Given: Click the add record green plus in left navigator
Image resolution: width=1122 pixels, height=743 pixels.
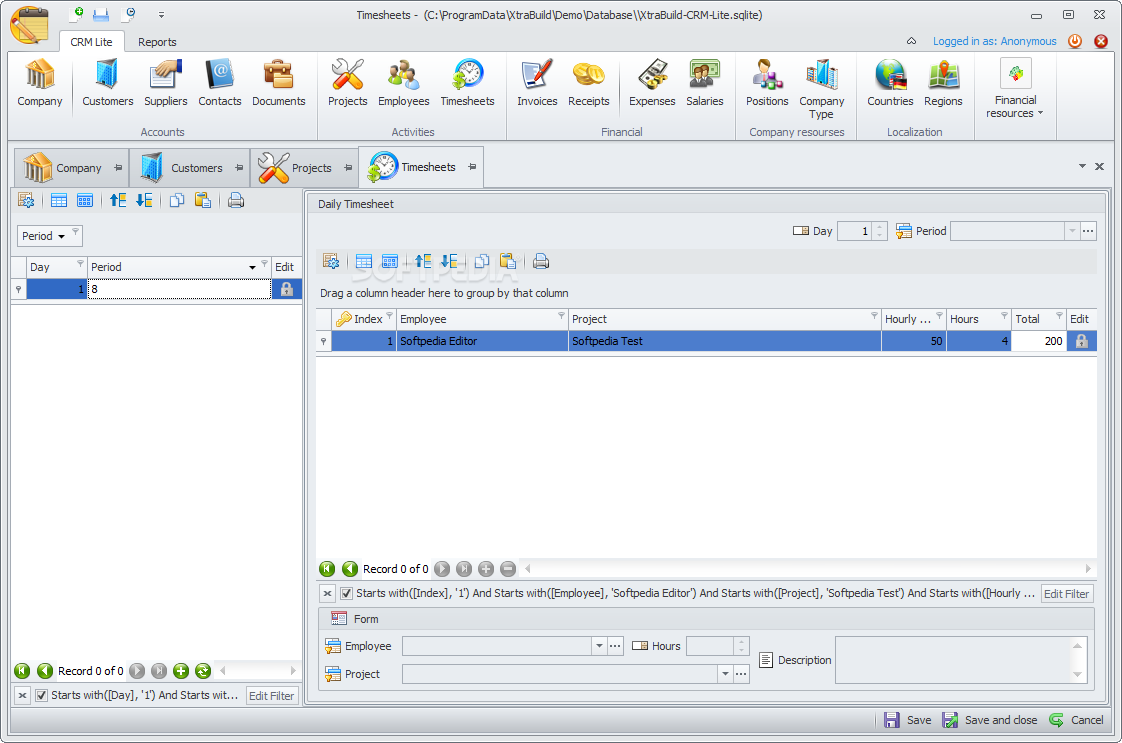Looking at the screenshot, I should coord(181,671).
